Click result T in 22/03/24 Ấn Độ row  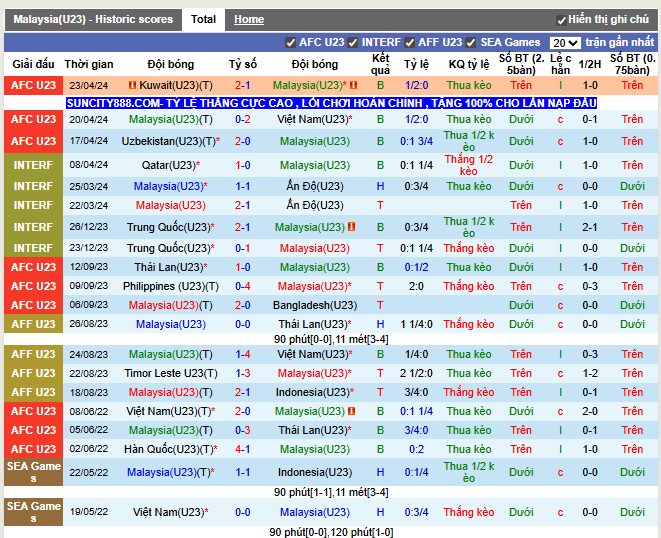point(380,205)
